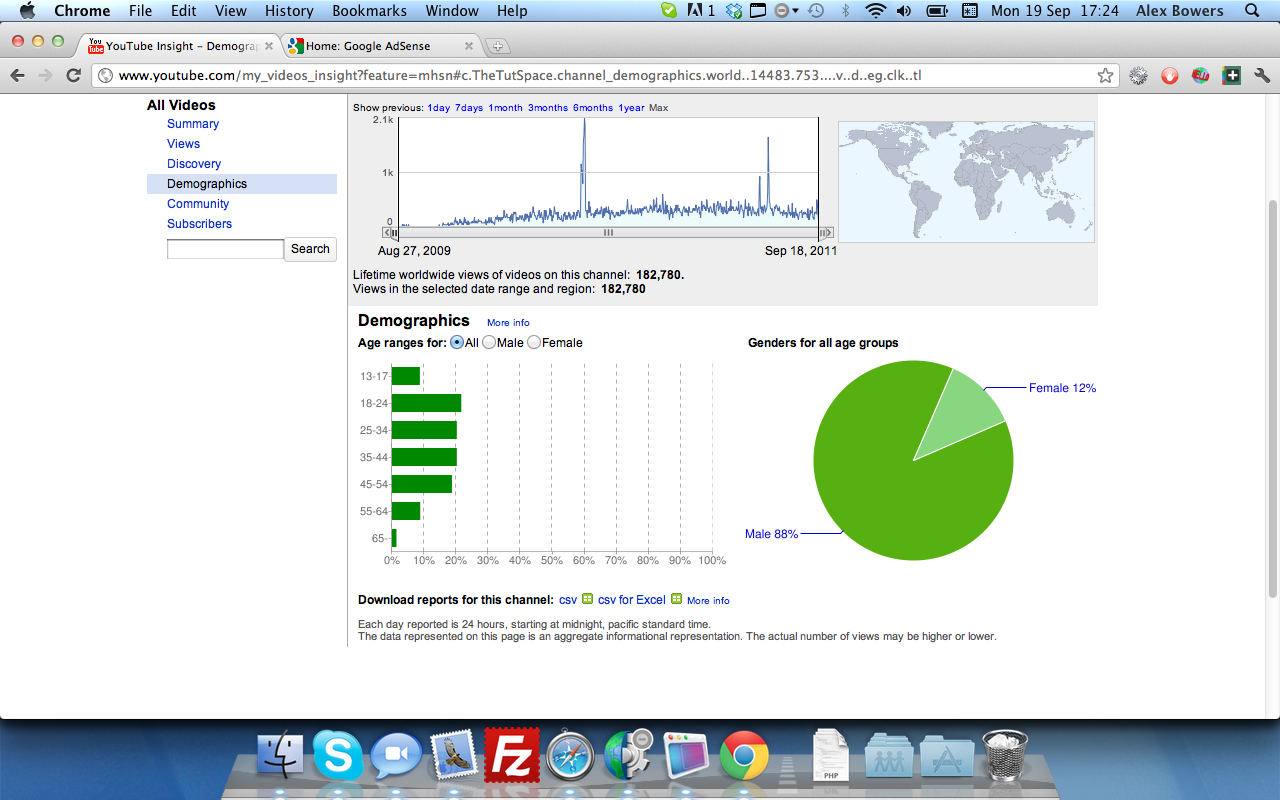Reload the page with the refresh icon
Screen dimensions: 1280x800
tap(73, 76)
